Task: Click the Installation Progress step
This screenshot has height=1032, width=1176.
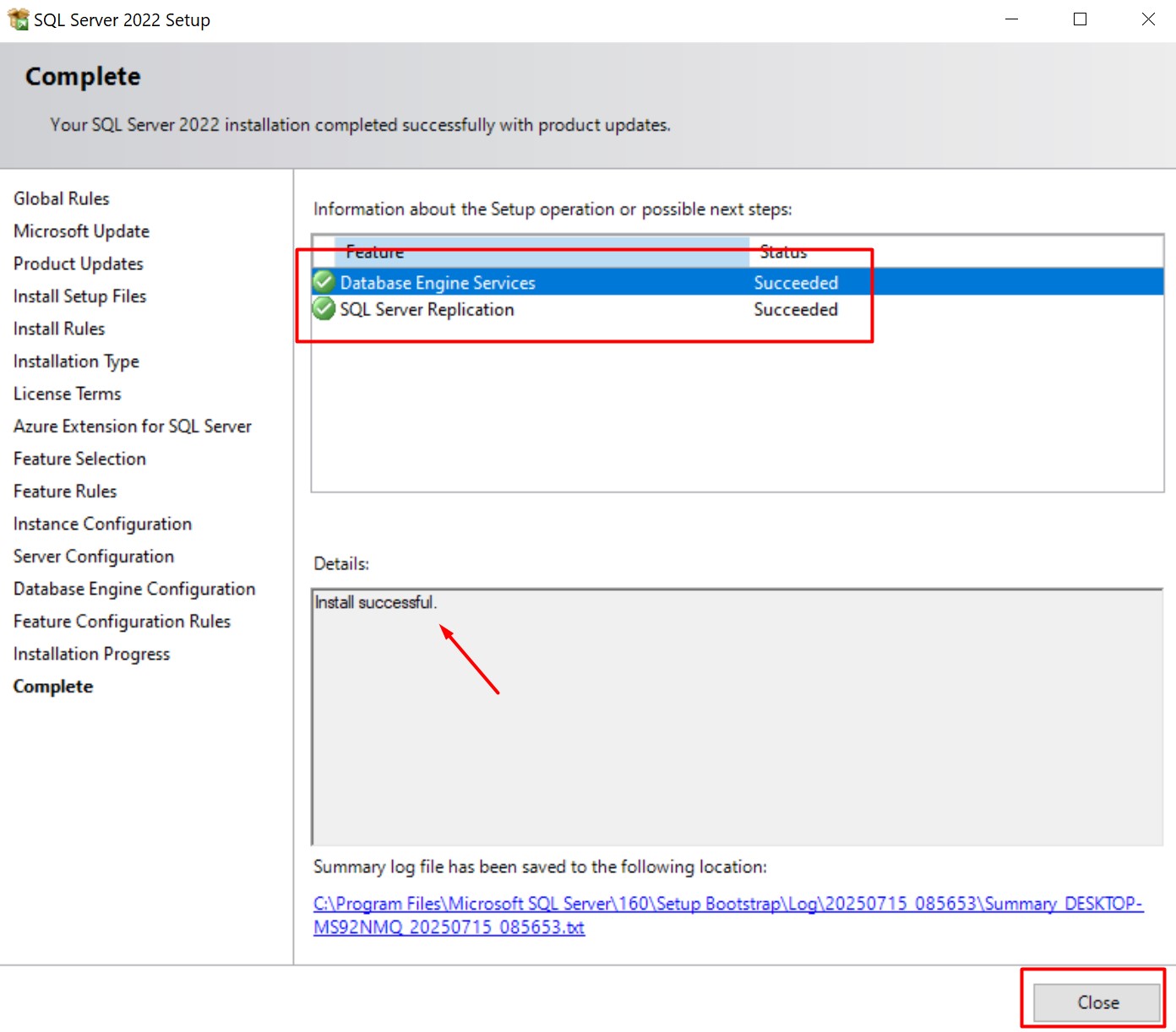Action: [x=91, y=654]
